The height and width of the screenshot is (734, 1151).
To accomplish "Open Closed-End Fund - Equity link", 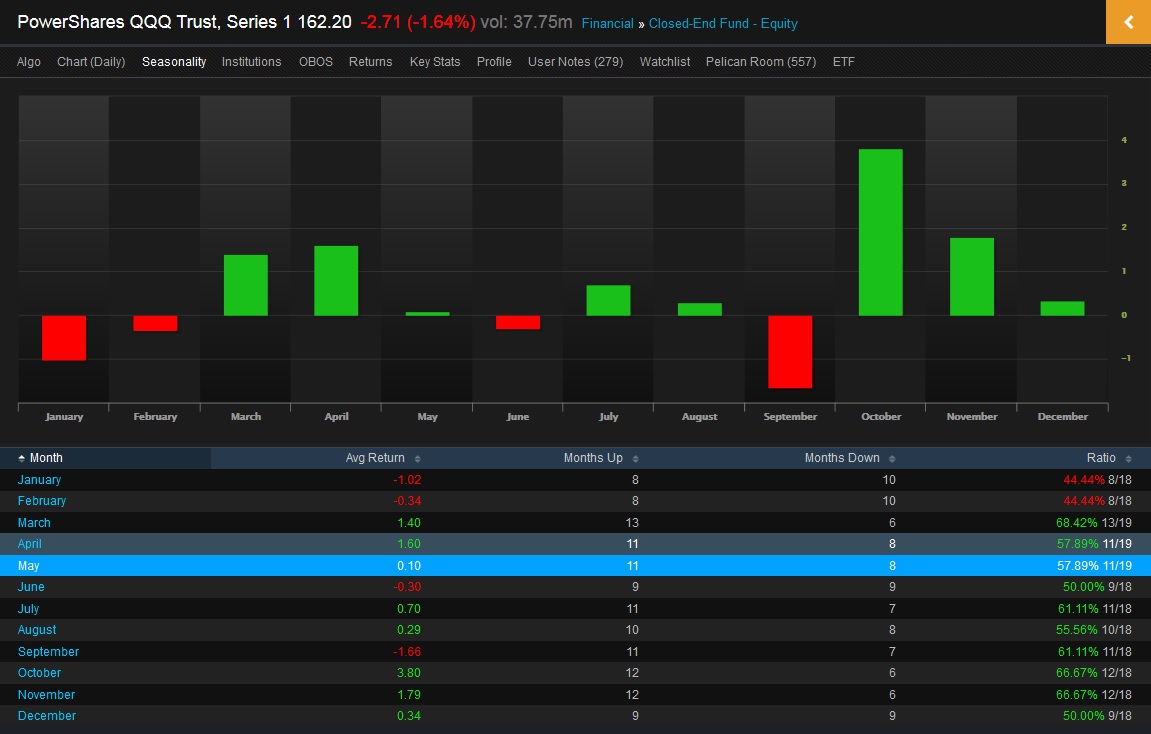I will click(x=723, y=23).
